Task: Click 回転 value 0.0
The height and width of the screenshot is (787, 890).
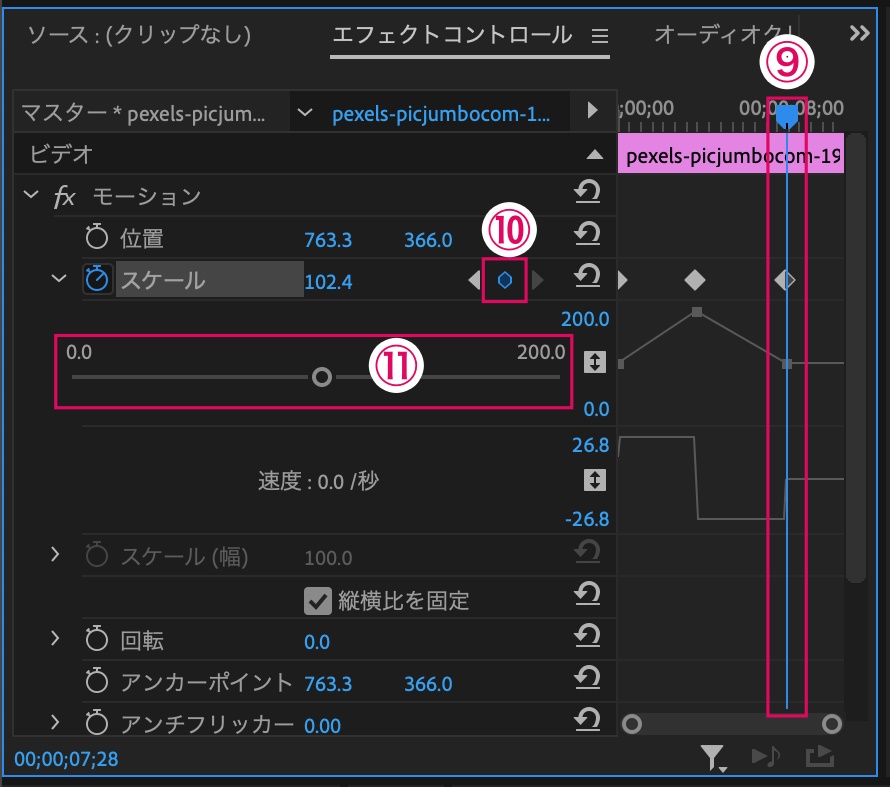Action: (x=317, y=642)
